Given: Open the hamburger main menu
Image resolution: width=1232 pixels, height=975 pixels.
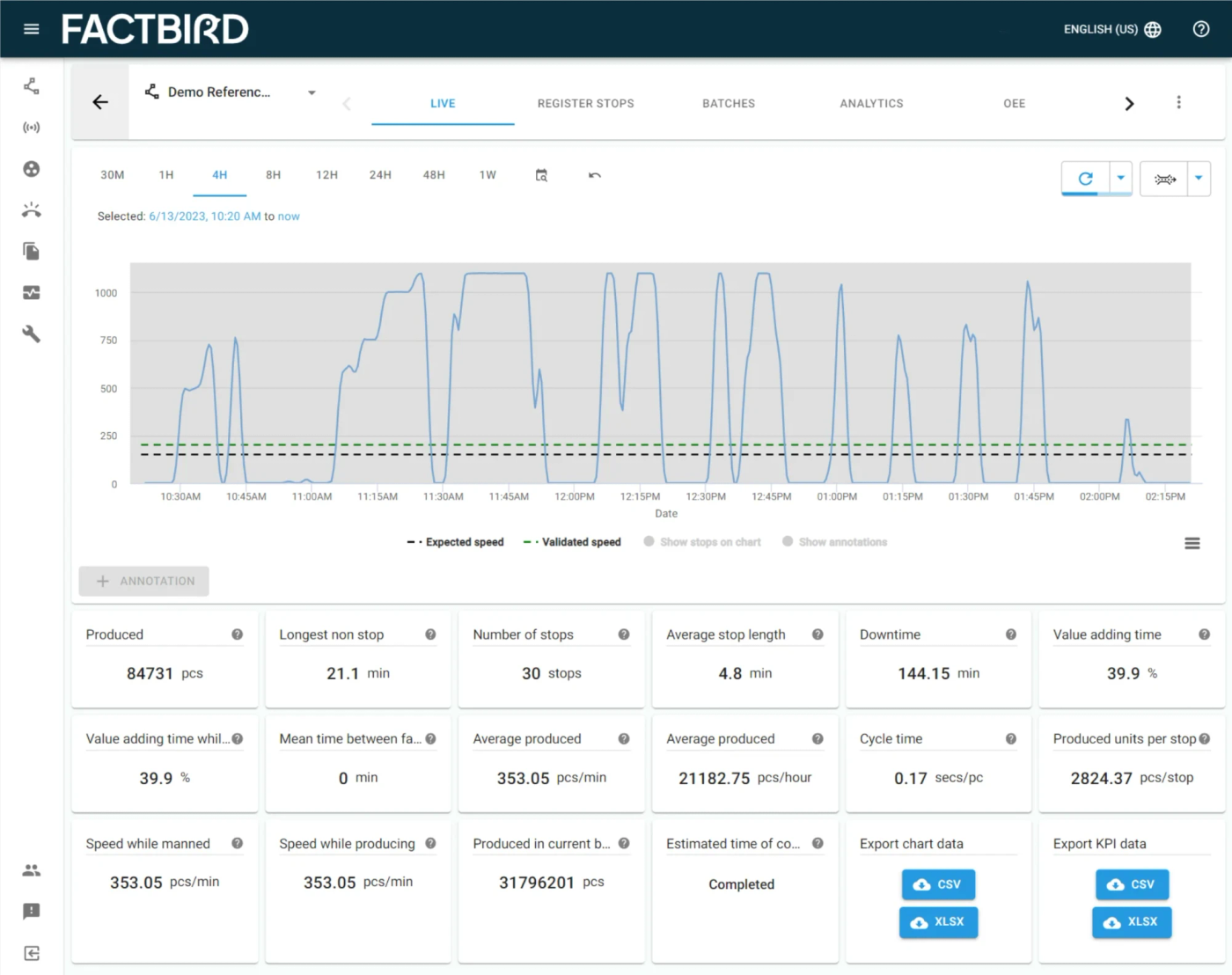Looking at the screenshot, I should point(32,29).
